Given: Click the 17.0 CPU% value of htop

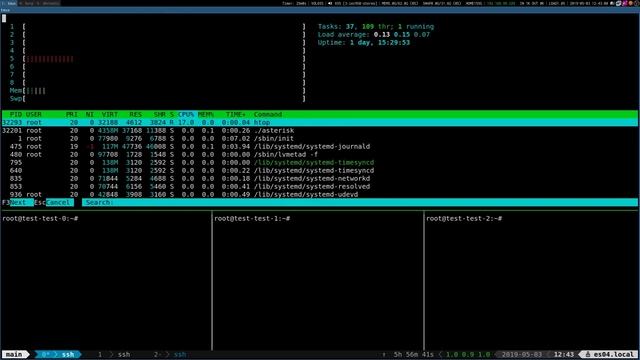Looking at the screenshot, I should [x=186, y=122].
